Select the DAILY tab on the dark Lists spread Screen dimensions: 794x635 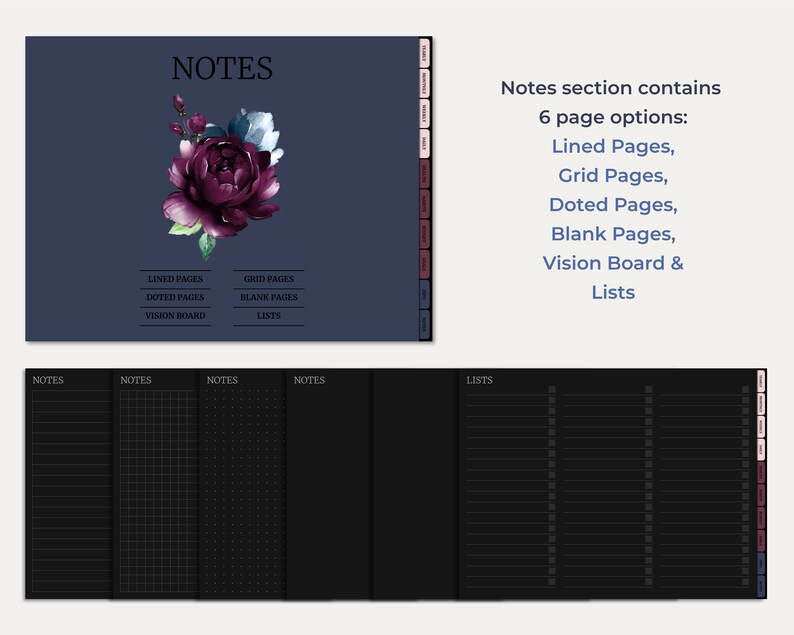point(761,450)
